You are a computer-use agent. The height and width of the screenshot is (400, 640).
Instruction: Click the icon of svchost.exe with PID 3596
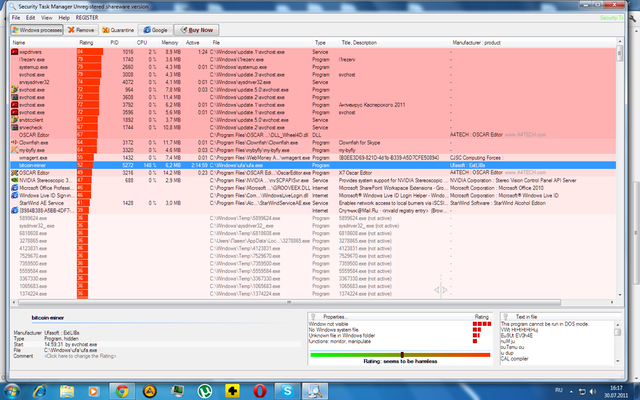point(14,112)
